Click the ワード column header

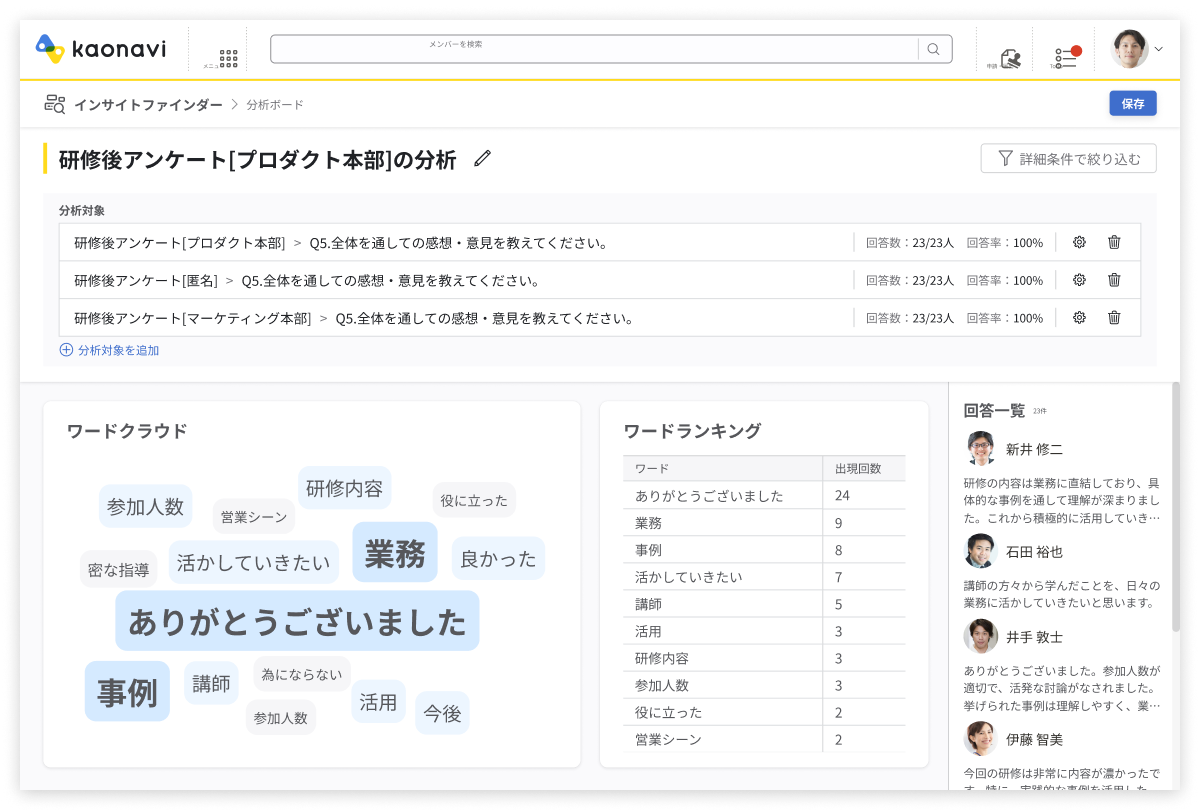(x=722, y=468)
